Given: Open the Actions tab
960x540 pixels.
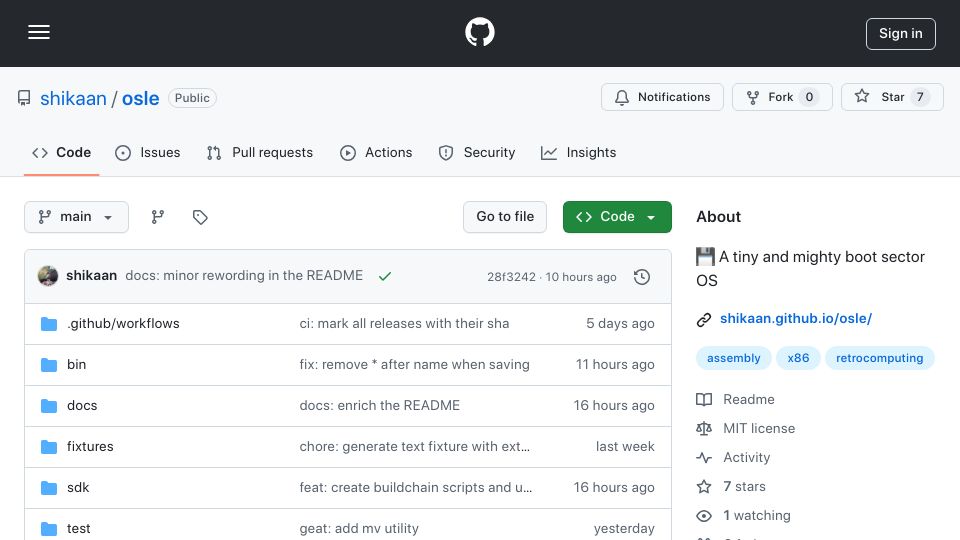Looking at the screenshot, I should point(376,152).
